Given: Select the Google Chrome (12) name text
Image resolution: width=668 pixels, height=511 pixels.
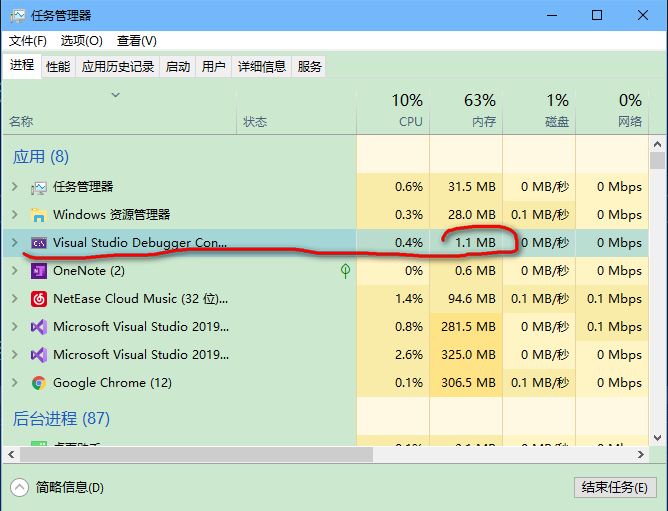Looking at the screenshot, I should click(112, 383).
